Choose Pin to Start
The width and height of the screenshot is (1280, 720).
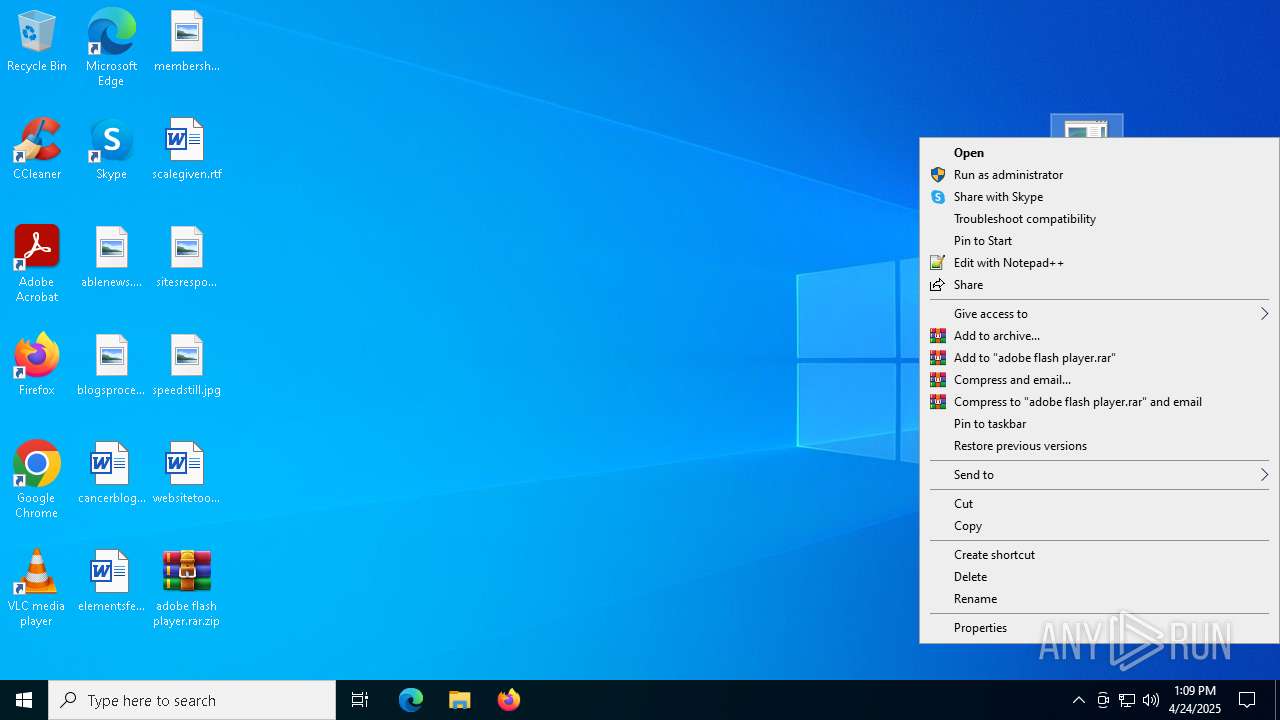[1099, 241]
